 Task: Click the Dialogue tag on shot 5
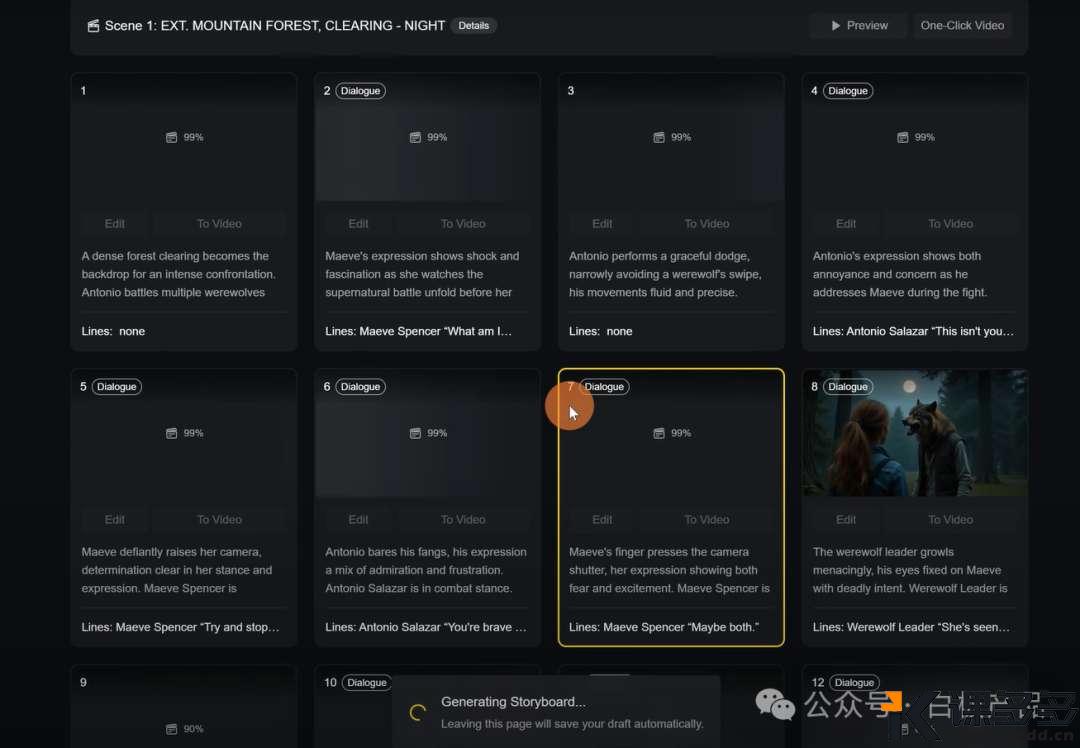[116, 387]
